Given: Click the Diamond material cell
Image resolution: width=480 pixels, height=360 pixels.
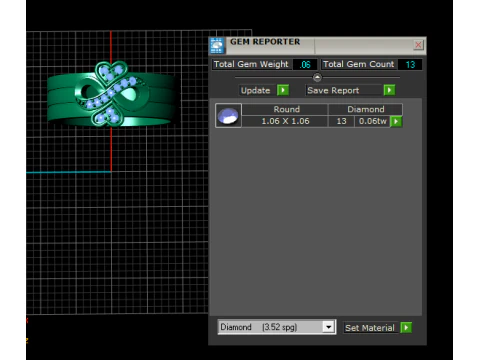Looking at the screenshot, I should point(366,109).
